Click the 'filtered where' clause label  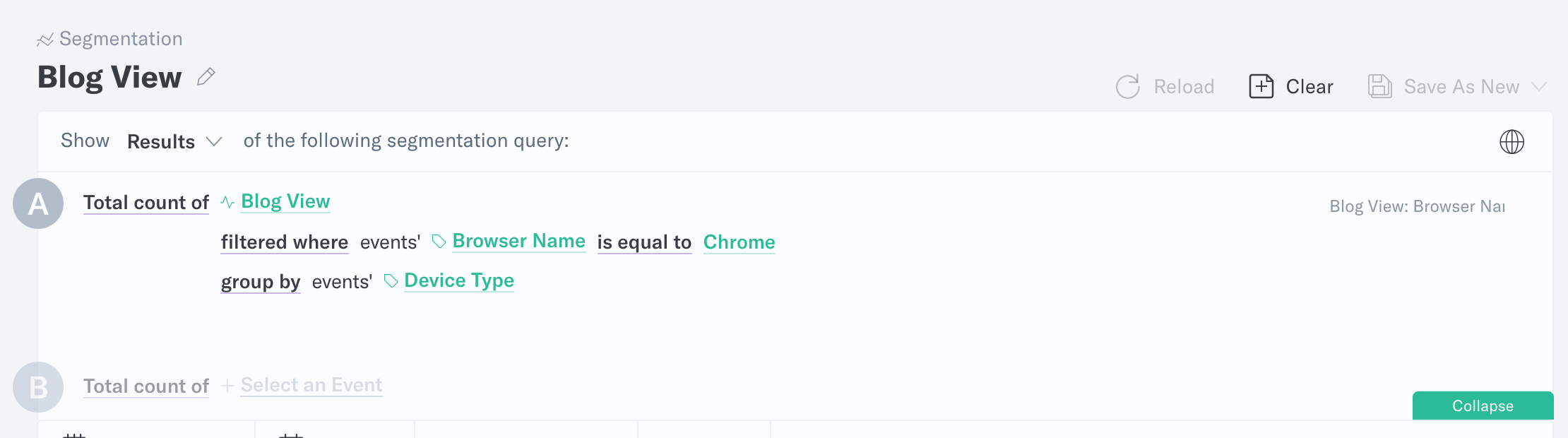(x=284, y=242)
